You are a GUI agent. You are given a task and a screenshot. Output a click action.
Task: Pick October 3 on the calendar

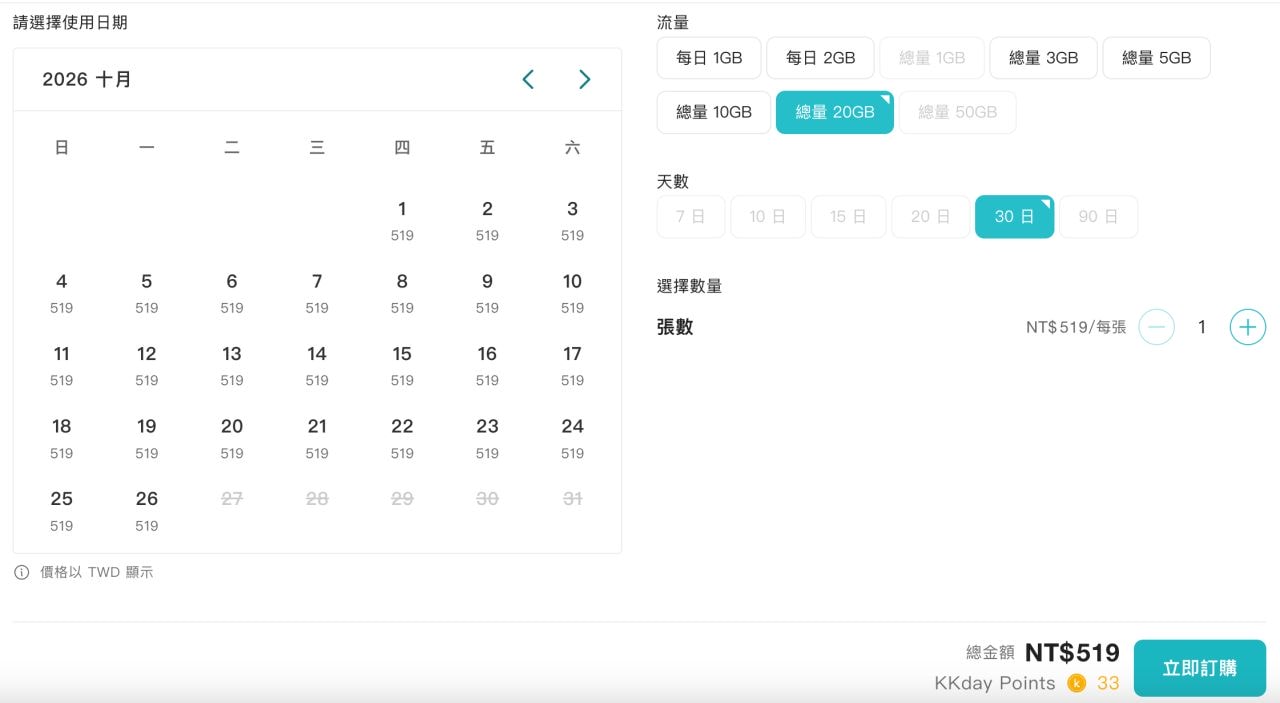572,220
